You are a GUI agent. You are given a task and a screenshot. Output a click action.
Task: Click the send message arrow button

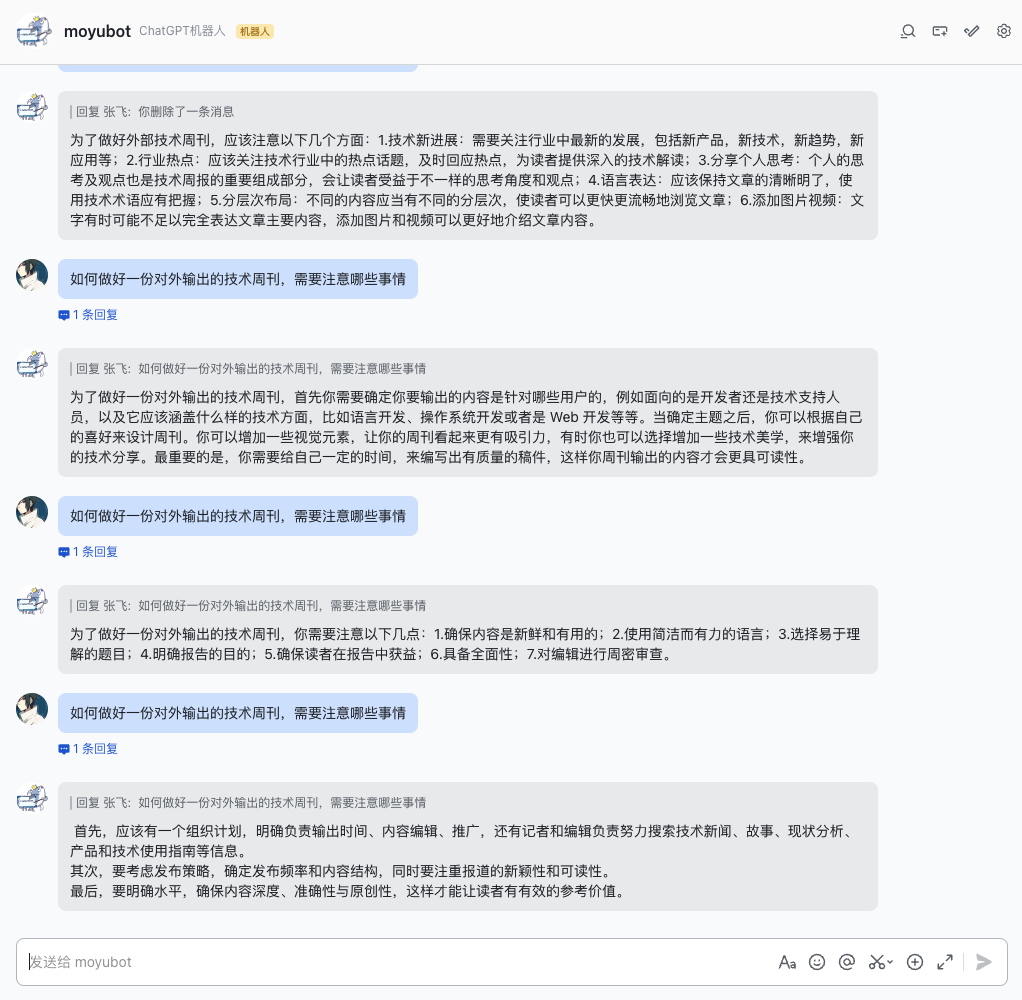point(984,962)
